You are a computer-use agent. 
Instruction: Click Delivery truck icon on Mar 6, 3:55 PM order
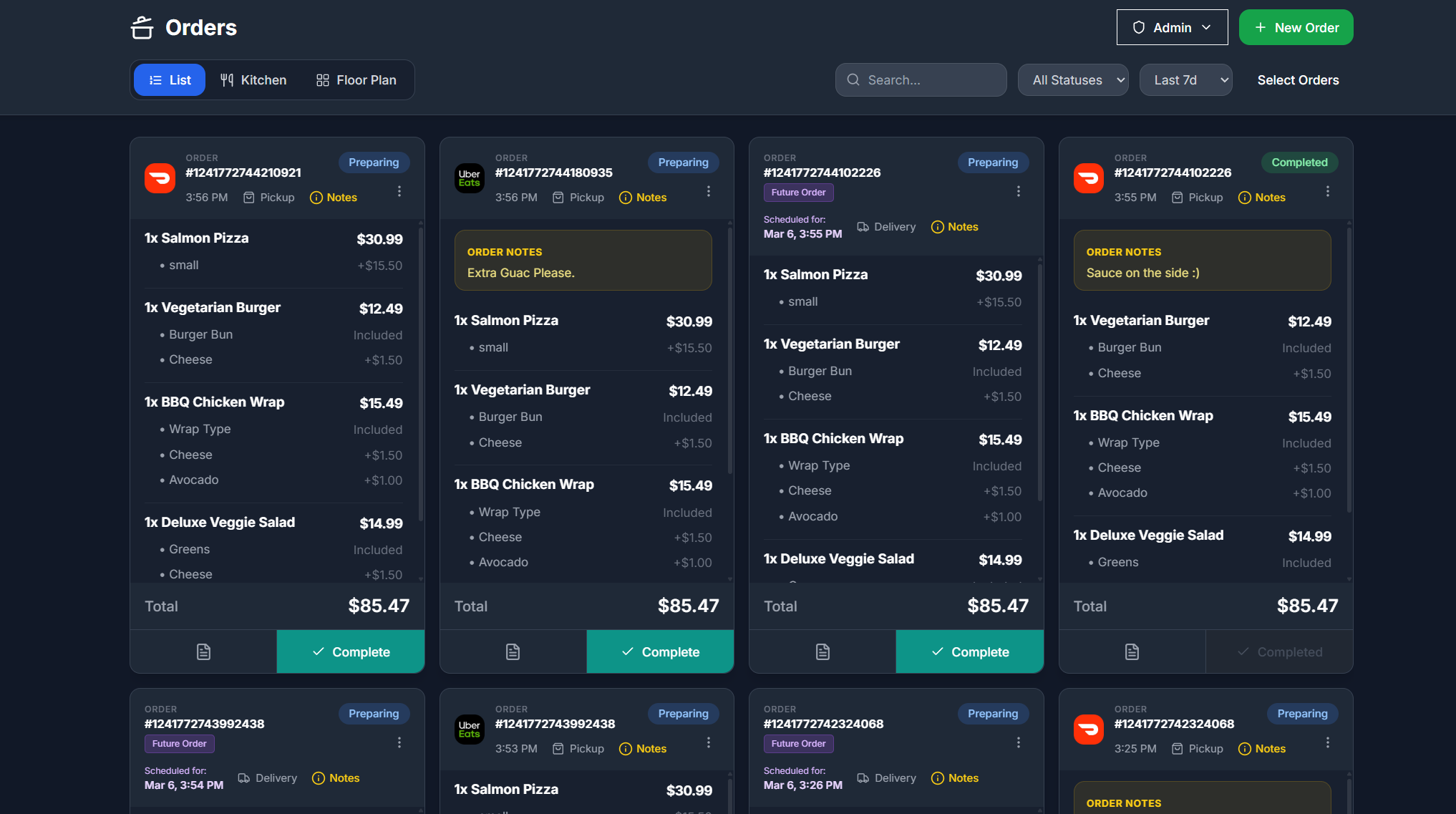[863, 227]
